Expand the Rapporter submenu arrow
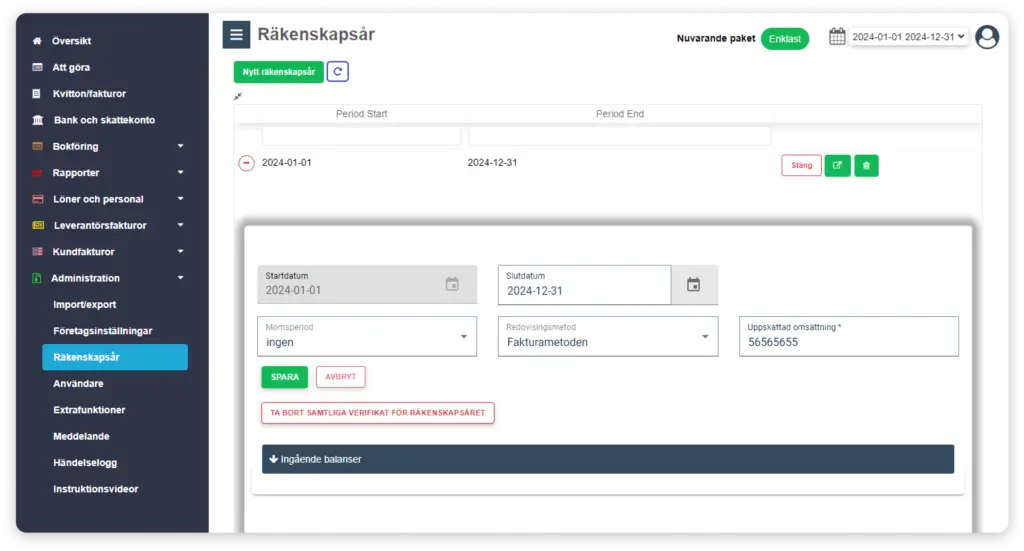This screenshot has height=551, width=1024. click(180, 172)
